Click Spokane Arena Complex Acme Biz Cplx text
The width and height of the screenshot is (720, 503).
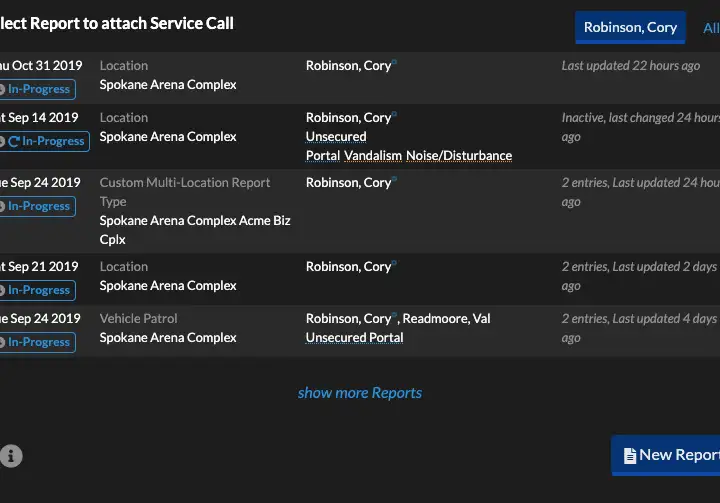(x=195, y=230)
